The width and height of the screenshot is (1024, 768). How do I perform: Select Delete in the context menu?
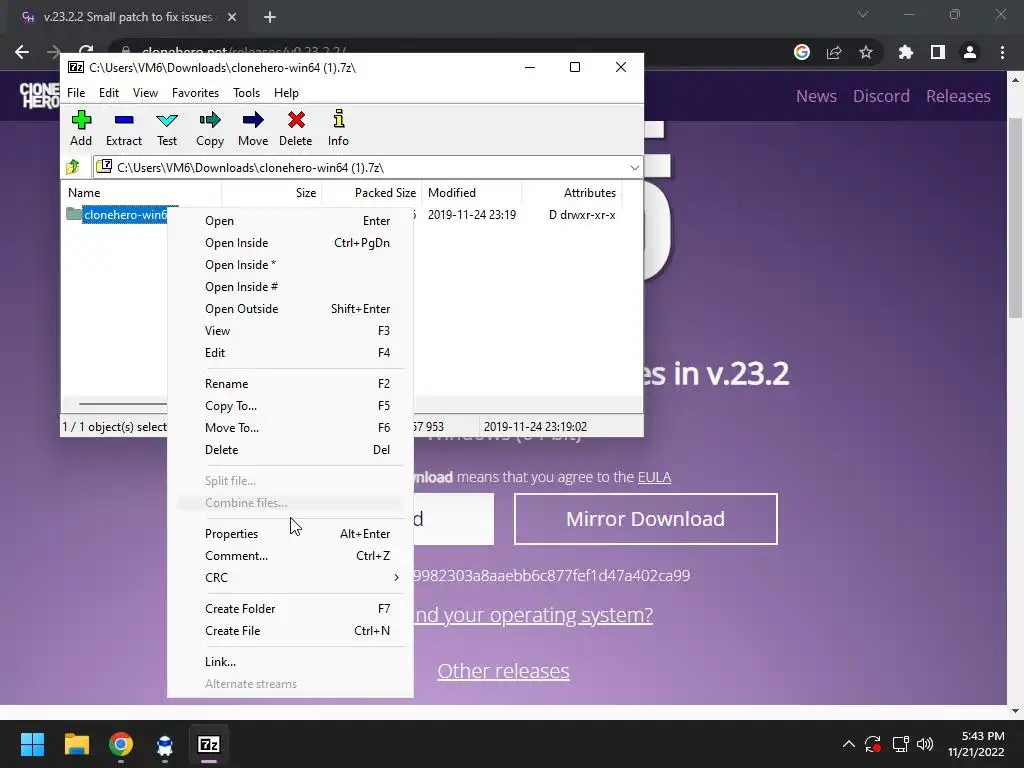tap(291, 450)
